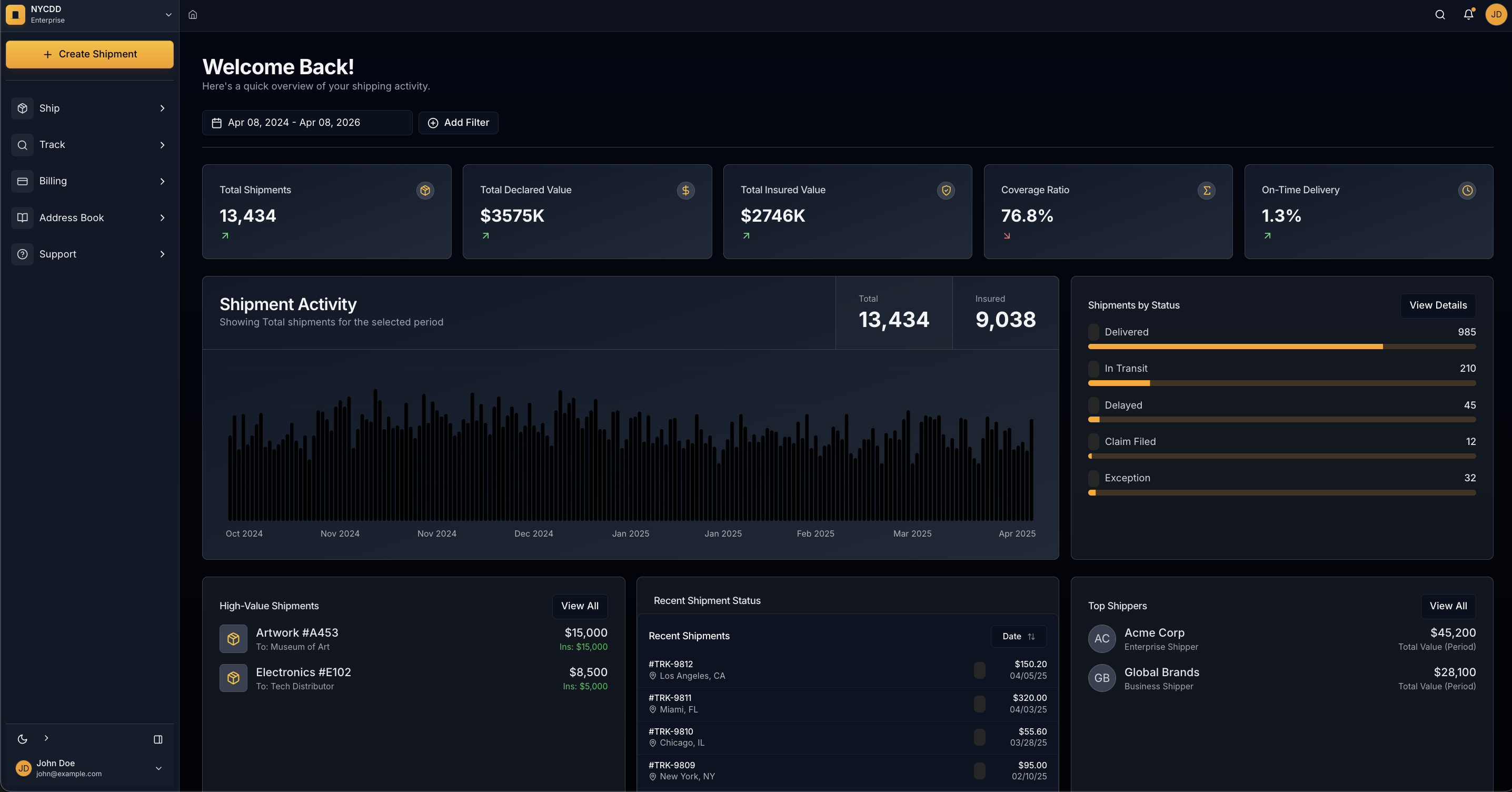Open the Track menu in sidebar
The image size is (1512, 792).
pyautogui.click(x=89, y=145)
